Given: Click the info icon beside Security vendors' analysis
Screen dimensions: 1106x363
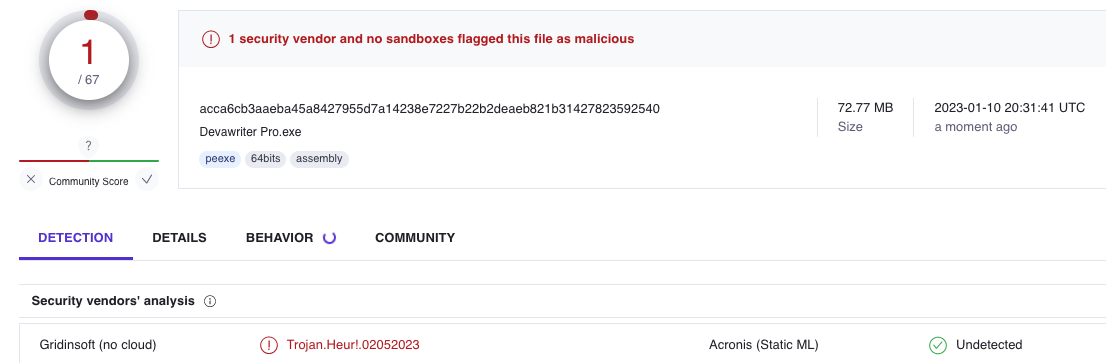Looking at the screenshot, I should 209,301.
